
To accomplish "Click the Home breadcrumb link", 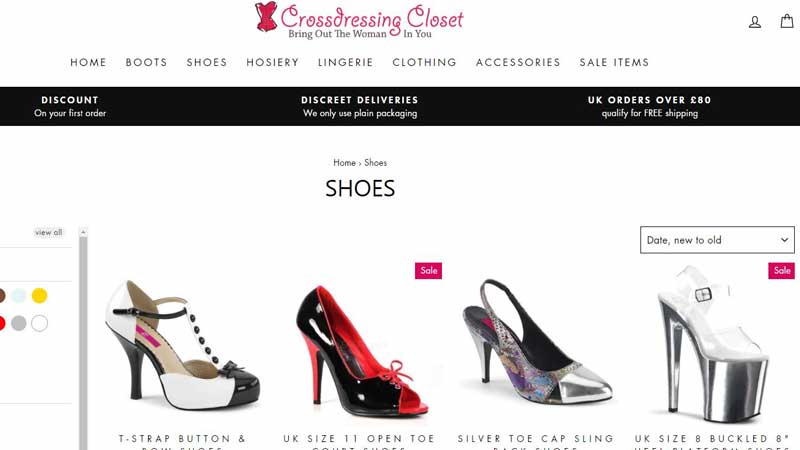I will pyautogui.click(x=344, y=163).
